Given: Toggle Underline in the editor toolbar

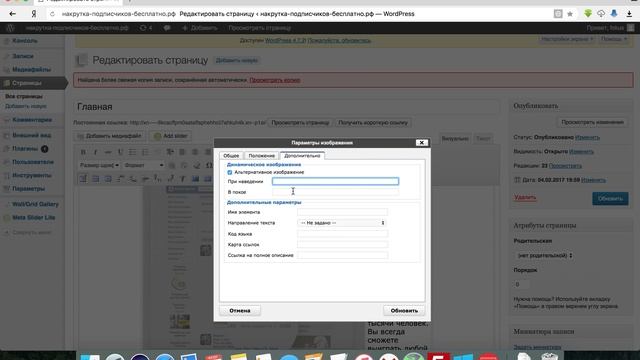Looking at the screenshot, I should [120, 152].
